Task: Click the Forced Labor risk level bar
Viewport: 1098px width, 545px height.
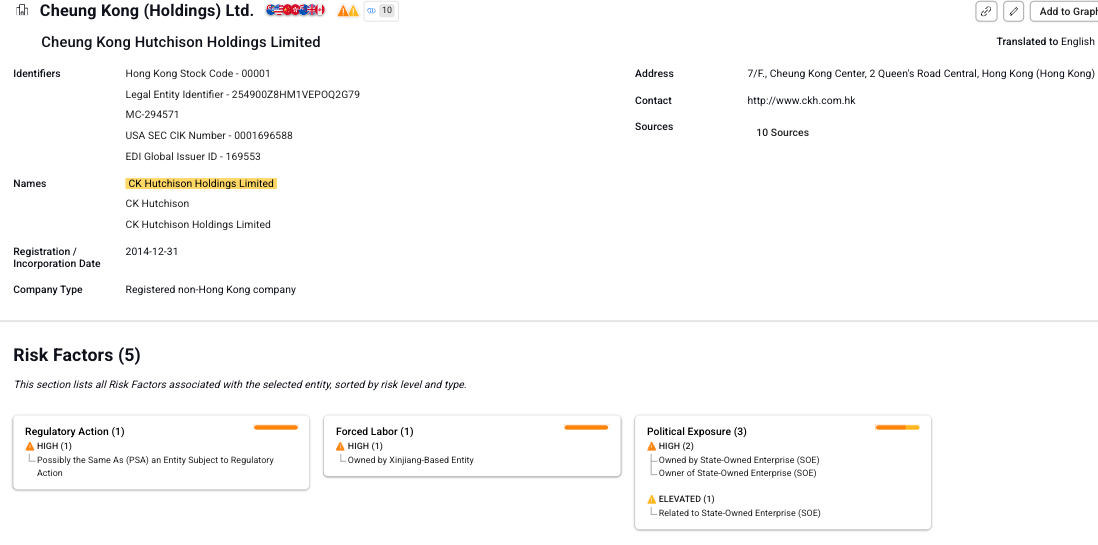Action: click(x=587, y=427)
